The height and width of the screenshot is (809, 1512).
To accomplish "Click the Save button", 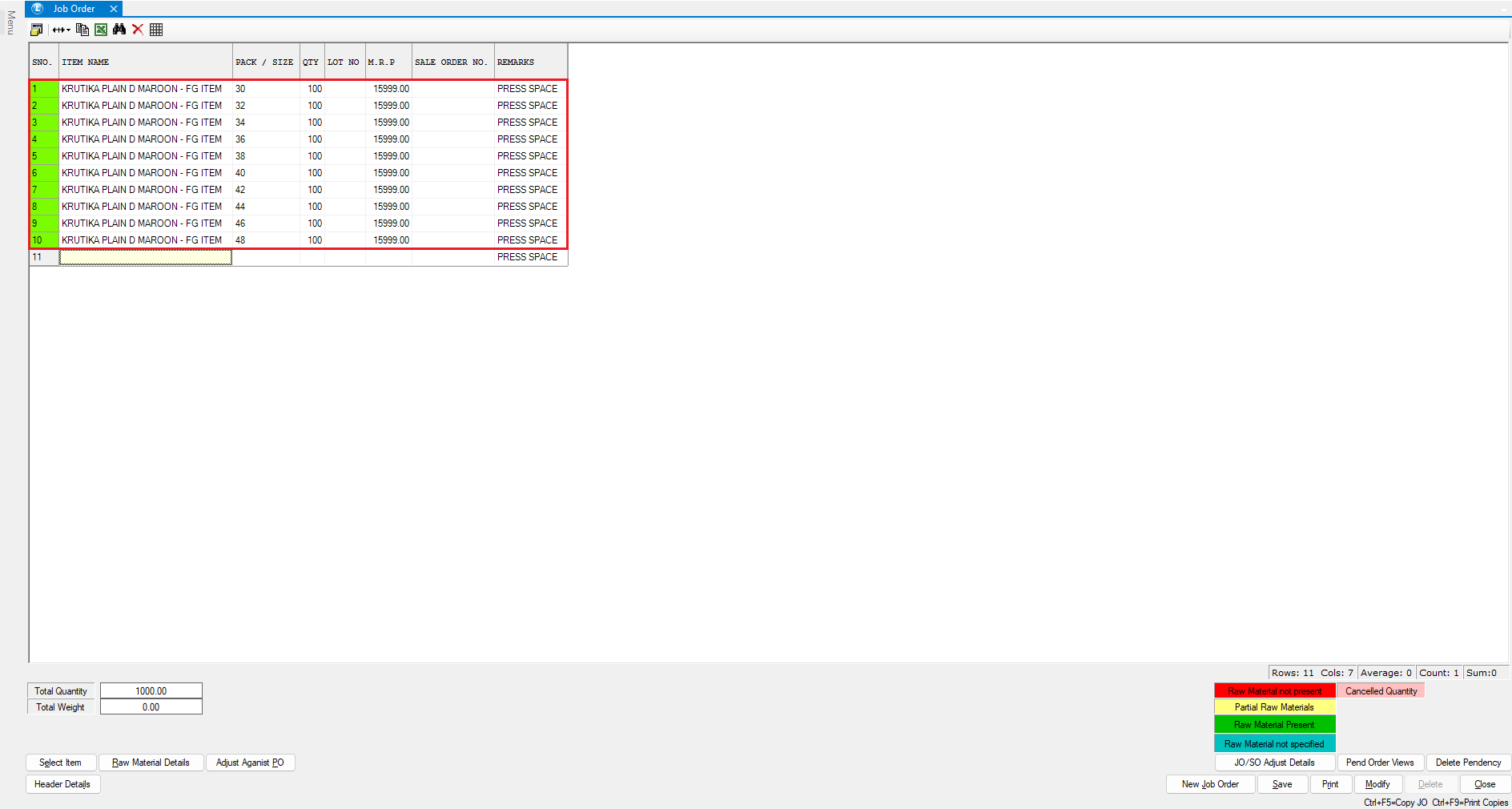I will point(1281,784).
